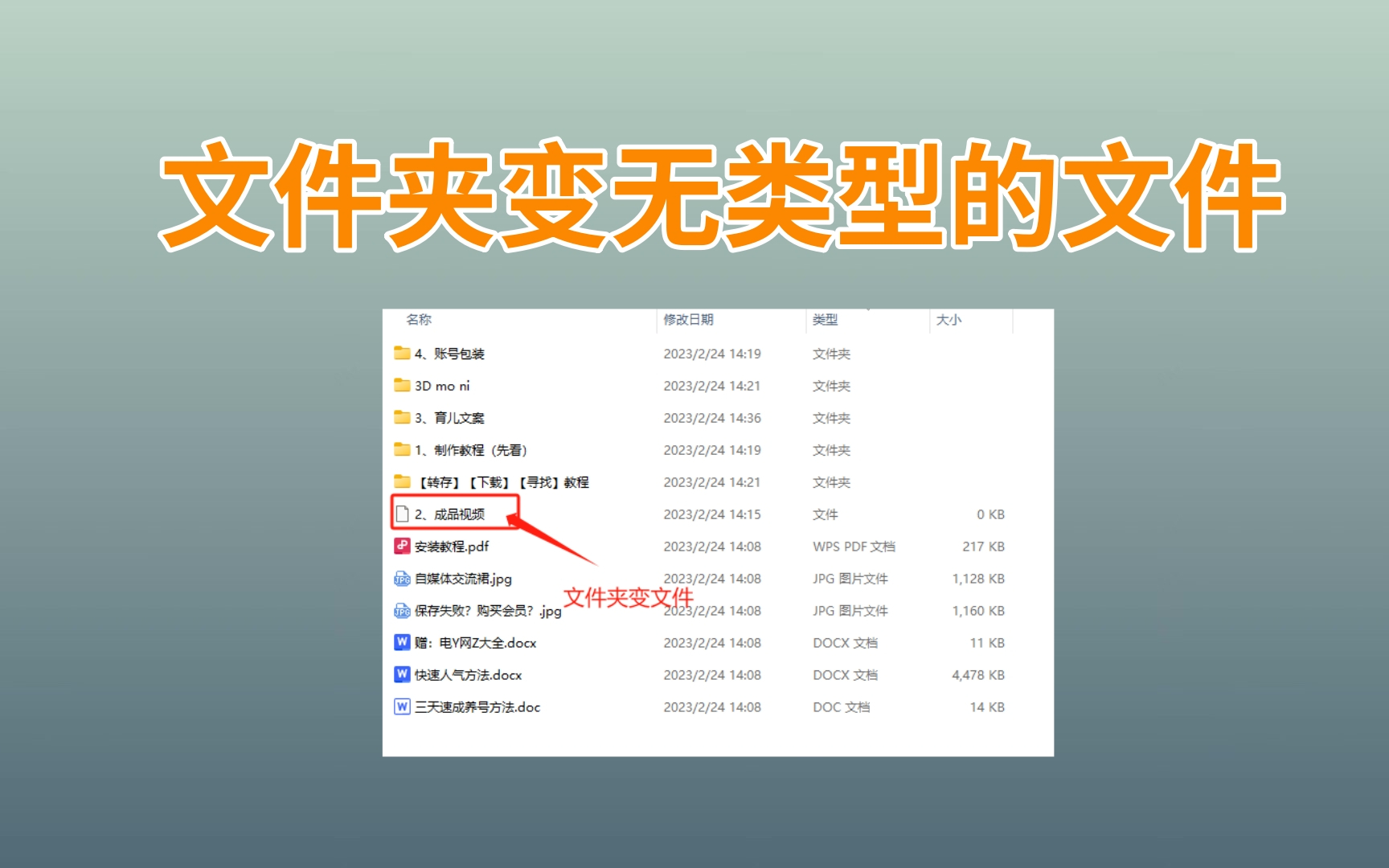Click the WPS PDF 文档 type cell

854,547
